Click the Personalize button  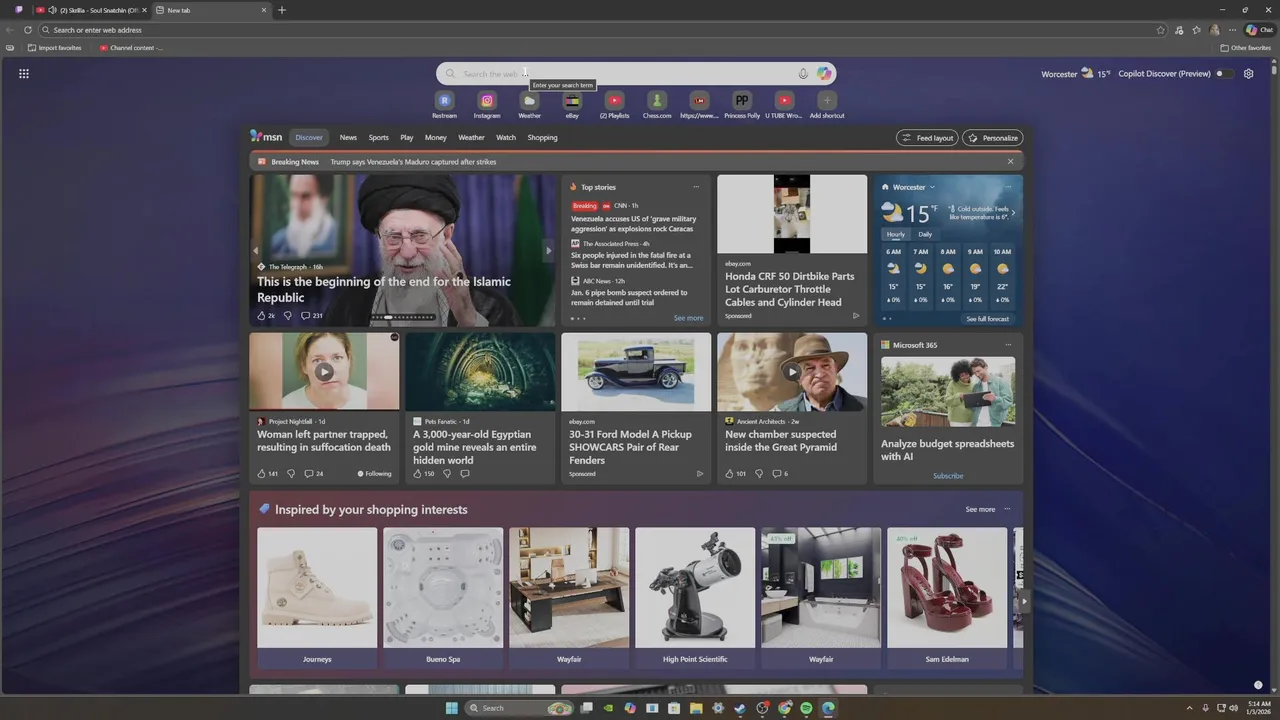point(992,138)
